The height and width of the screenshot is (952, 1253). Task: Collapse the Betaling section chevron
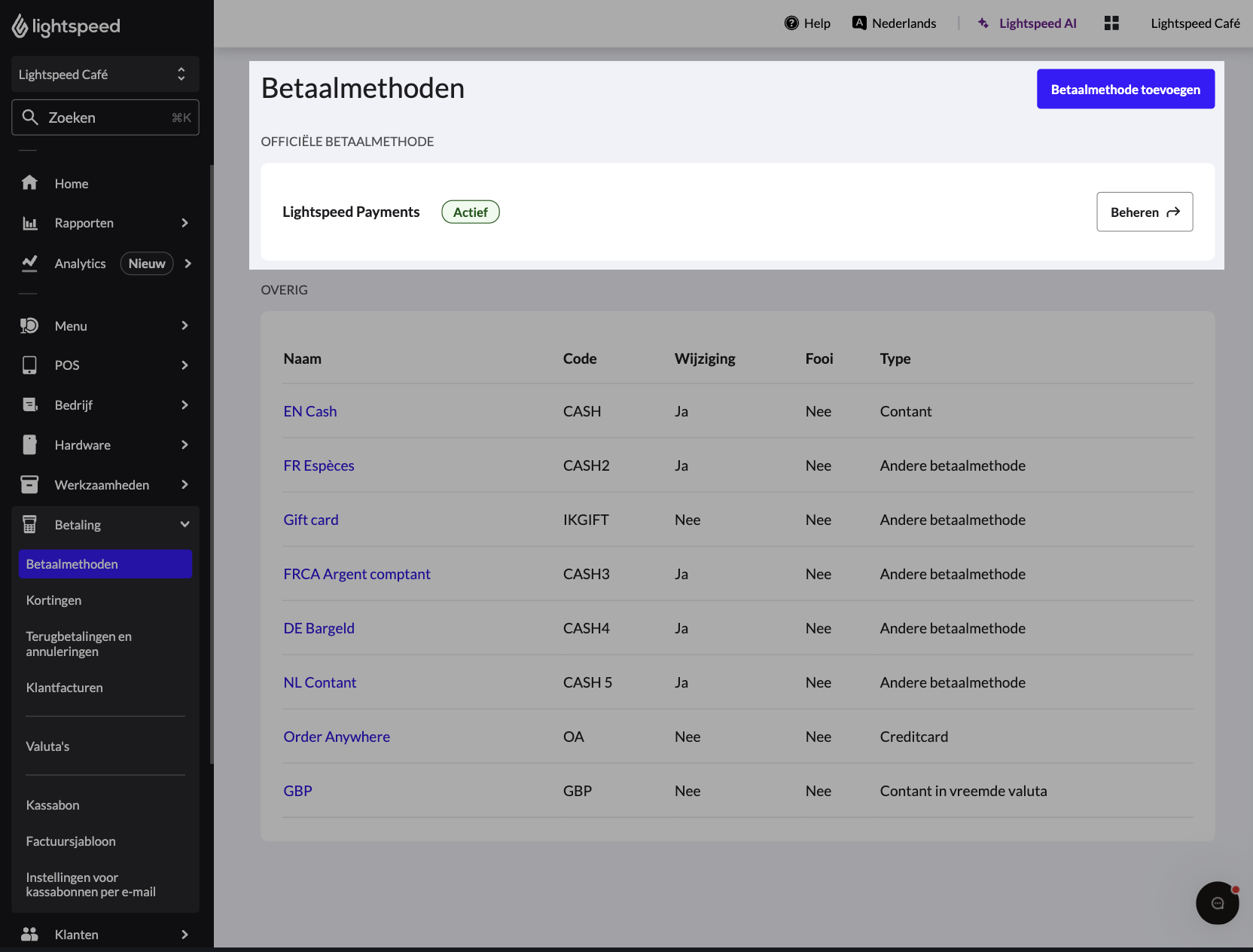pyautogui.click(x=184, y=525)
